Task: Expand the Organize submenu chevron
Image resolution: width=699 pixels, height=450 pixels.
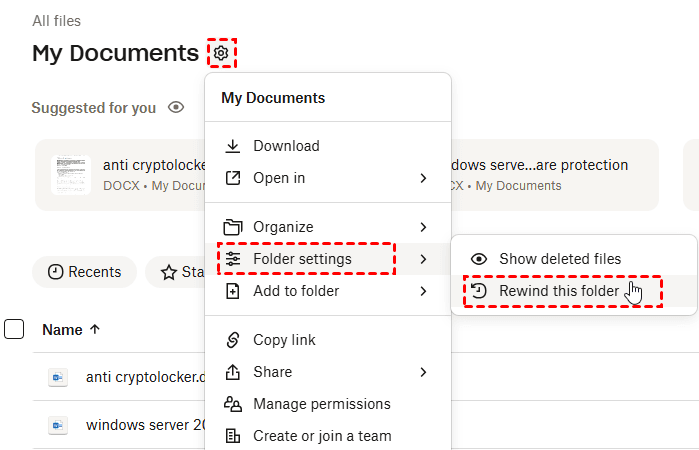Action: pos(423,227)
